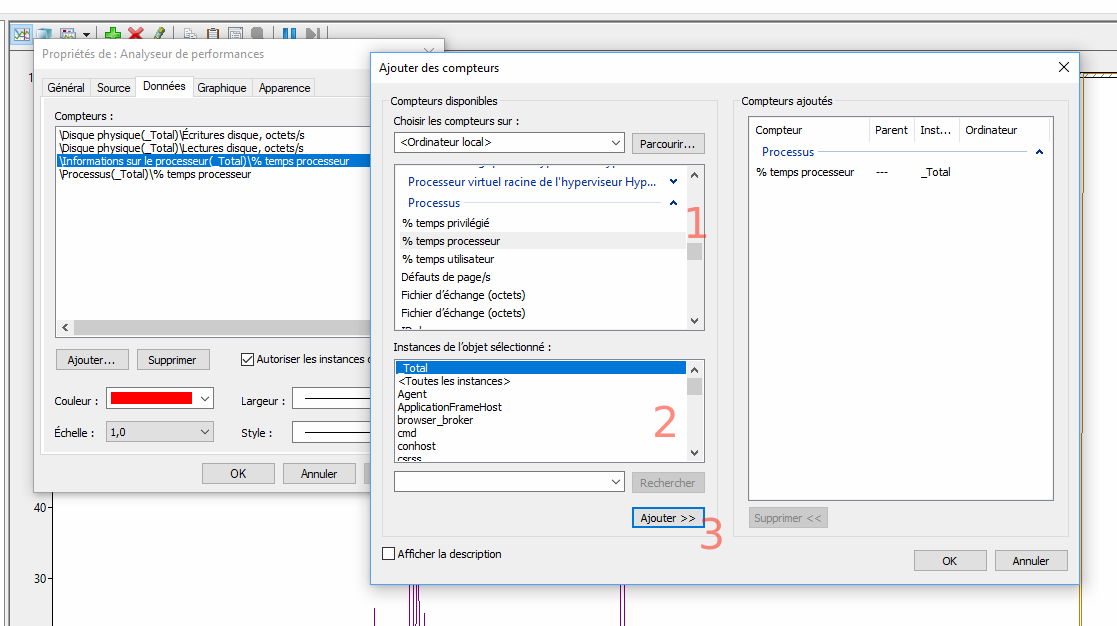Viewport: 1117px width, 626px height.
Task: Click the view current activity graph icon
Action: tap(21, 34)
